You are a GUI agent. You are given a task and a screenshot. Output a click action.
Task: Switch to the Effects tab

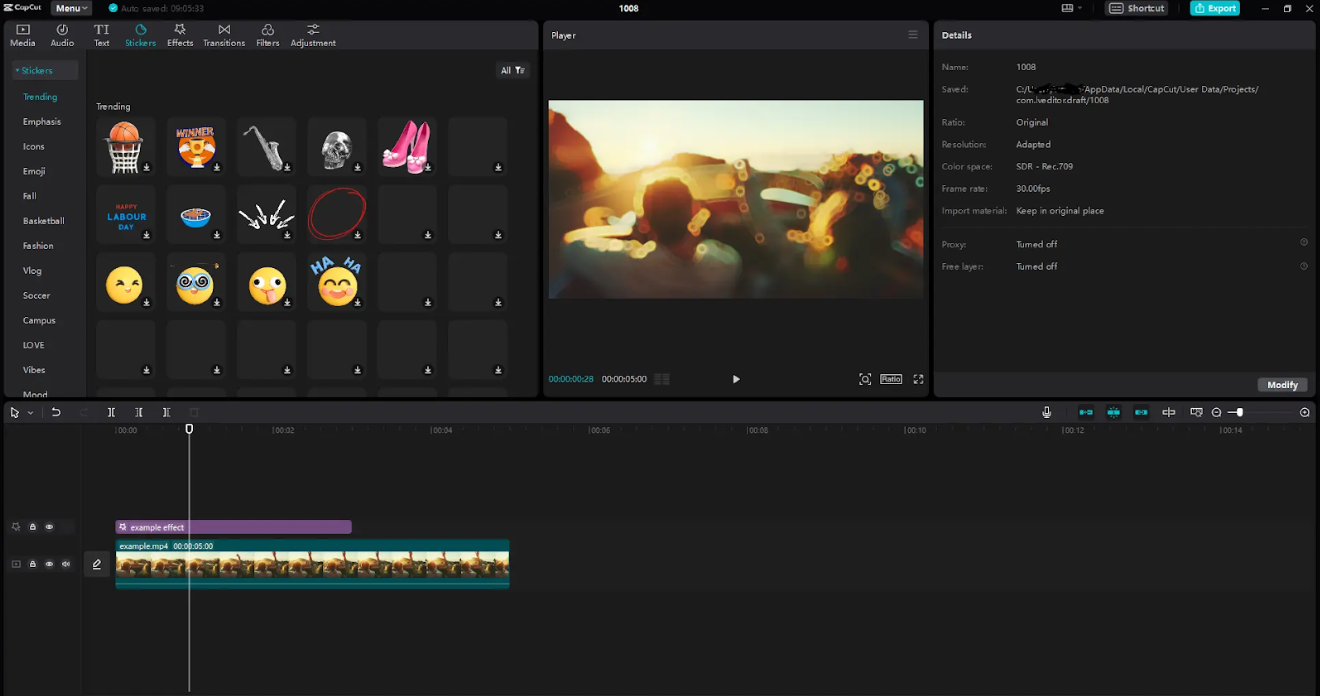pos(180,35)
